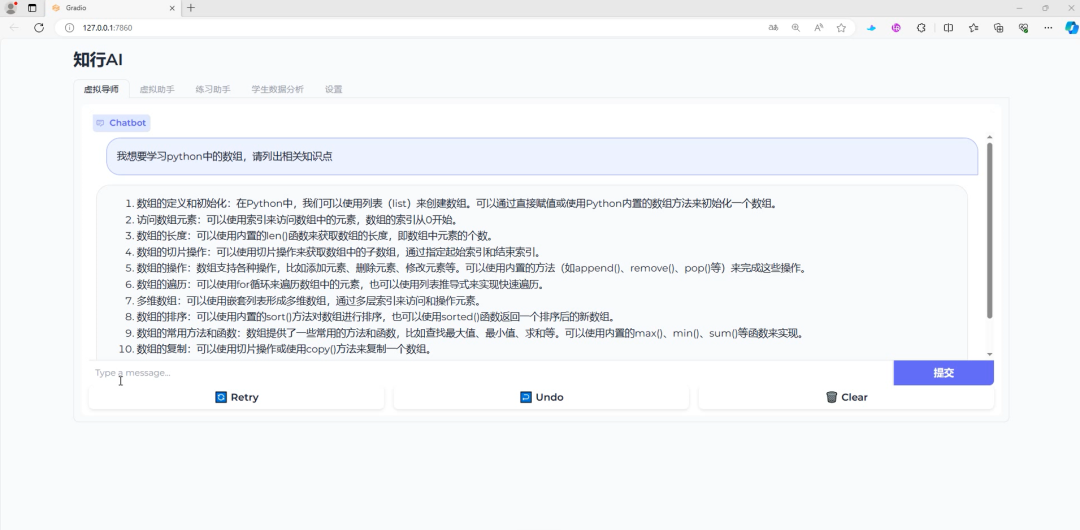Click the Retry button
Screen dimensions: 1080x530
point(236,397)
